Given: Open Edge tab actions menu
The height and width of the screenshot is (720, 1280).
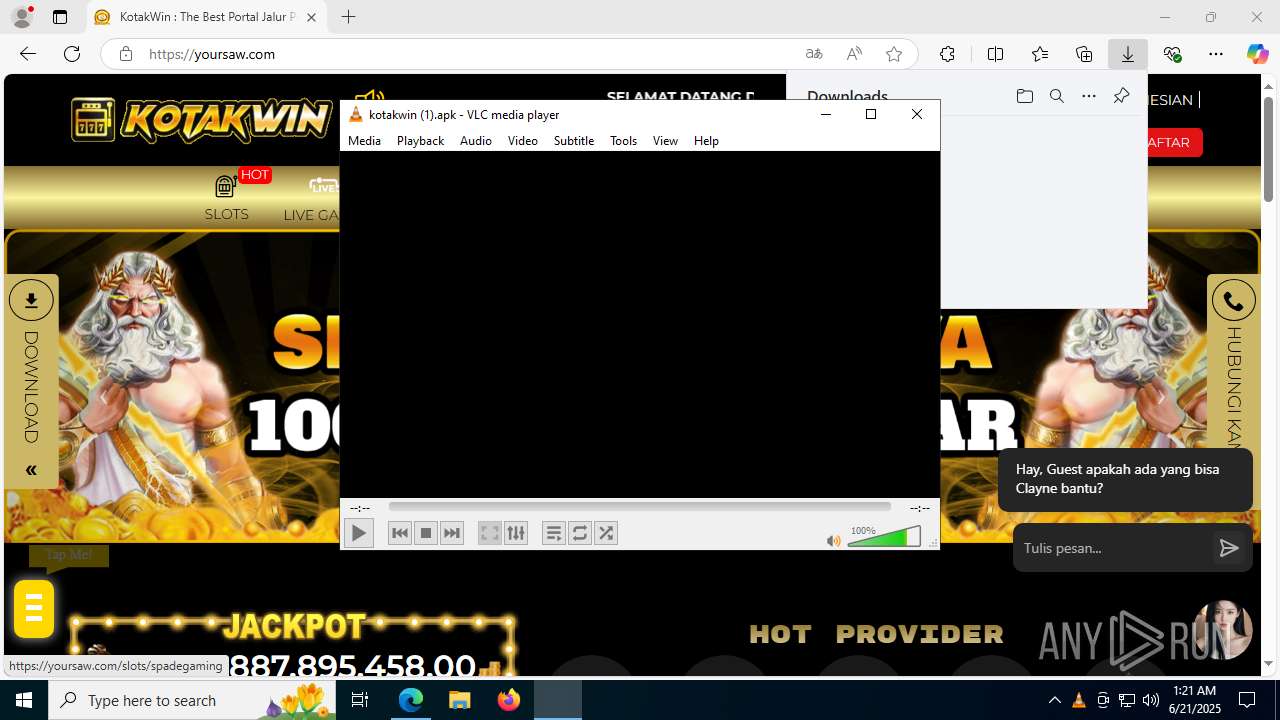Looking at the screenshot, I should pos(60,17).
